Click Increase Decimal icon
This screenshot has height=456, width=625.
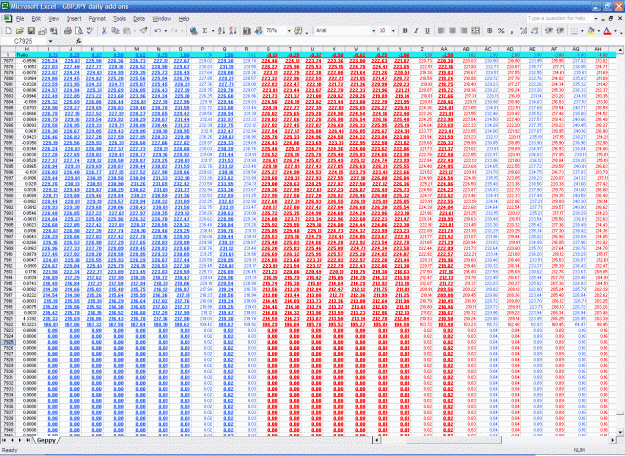[x=523, y=31]
